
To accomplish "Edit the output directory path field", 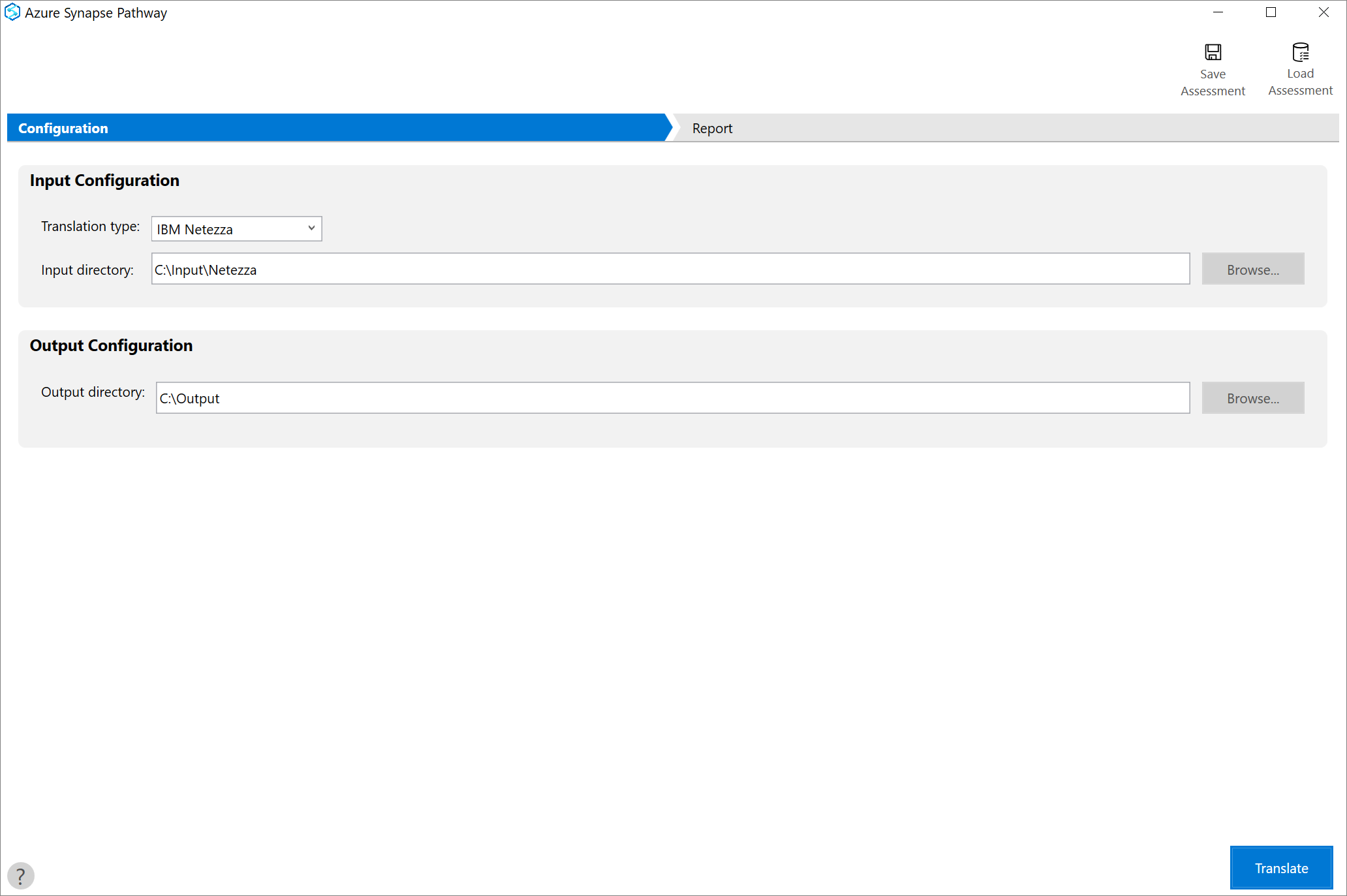I will click(672, 397).
